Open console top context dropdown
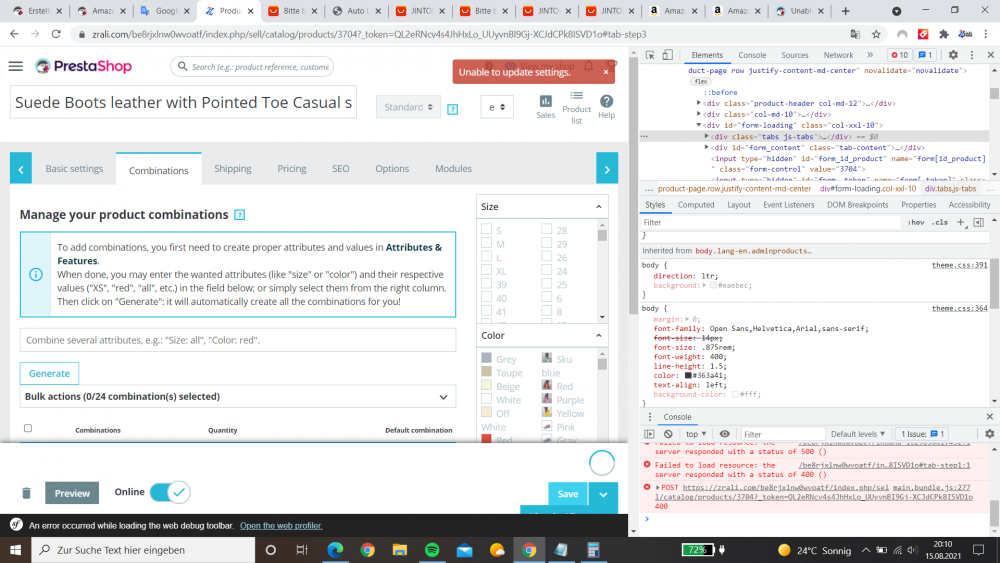This screenshot has width=1000, height=563. click(x=696, y=434)
